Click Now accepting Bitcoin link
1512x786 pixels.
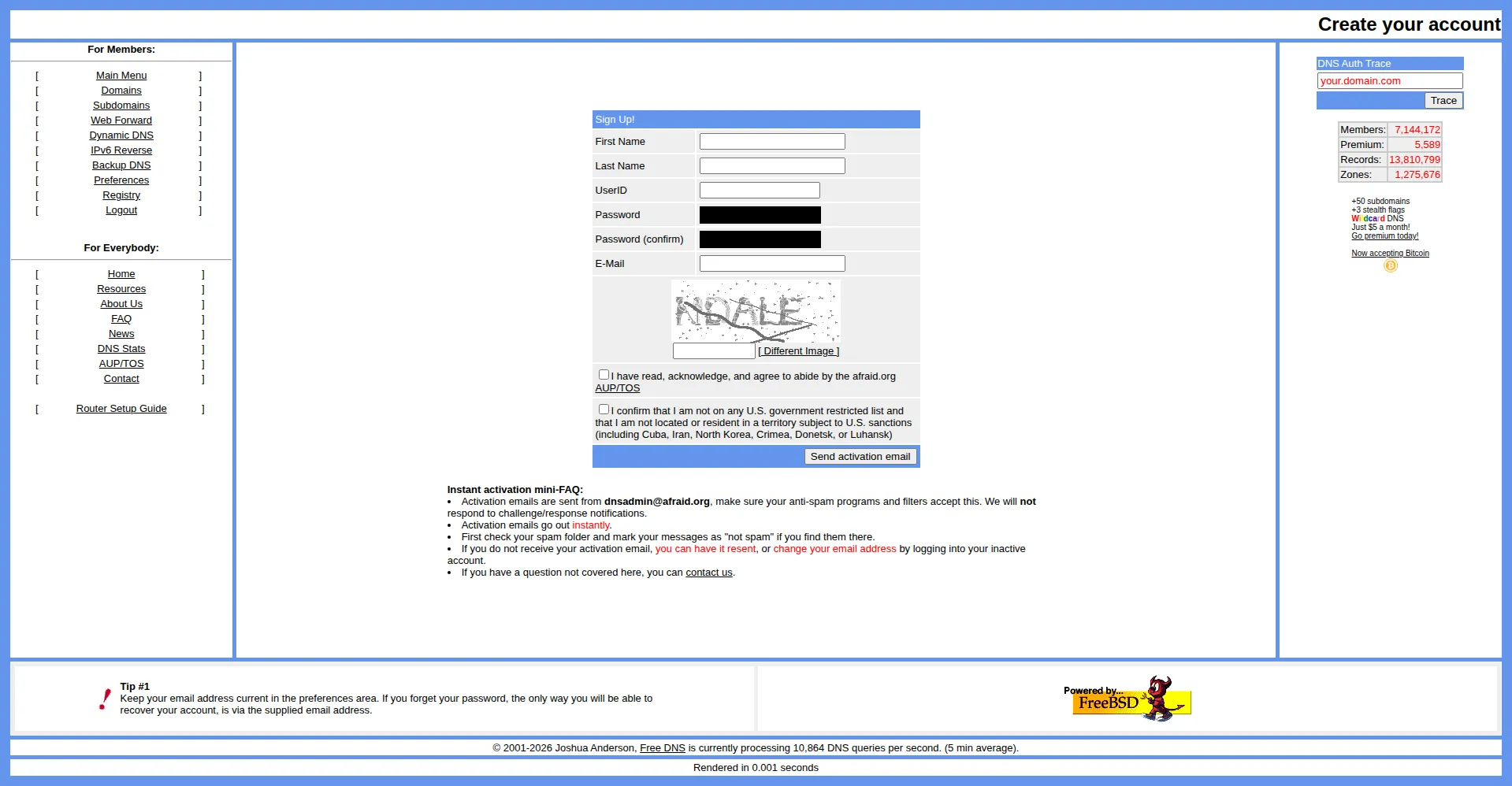pyautogui.click(x=1390, y=254)
